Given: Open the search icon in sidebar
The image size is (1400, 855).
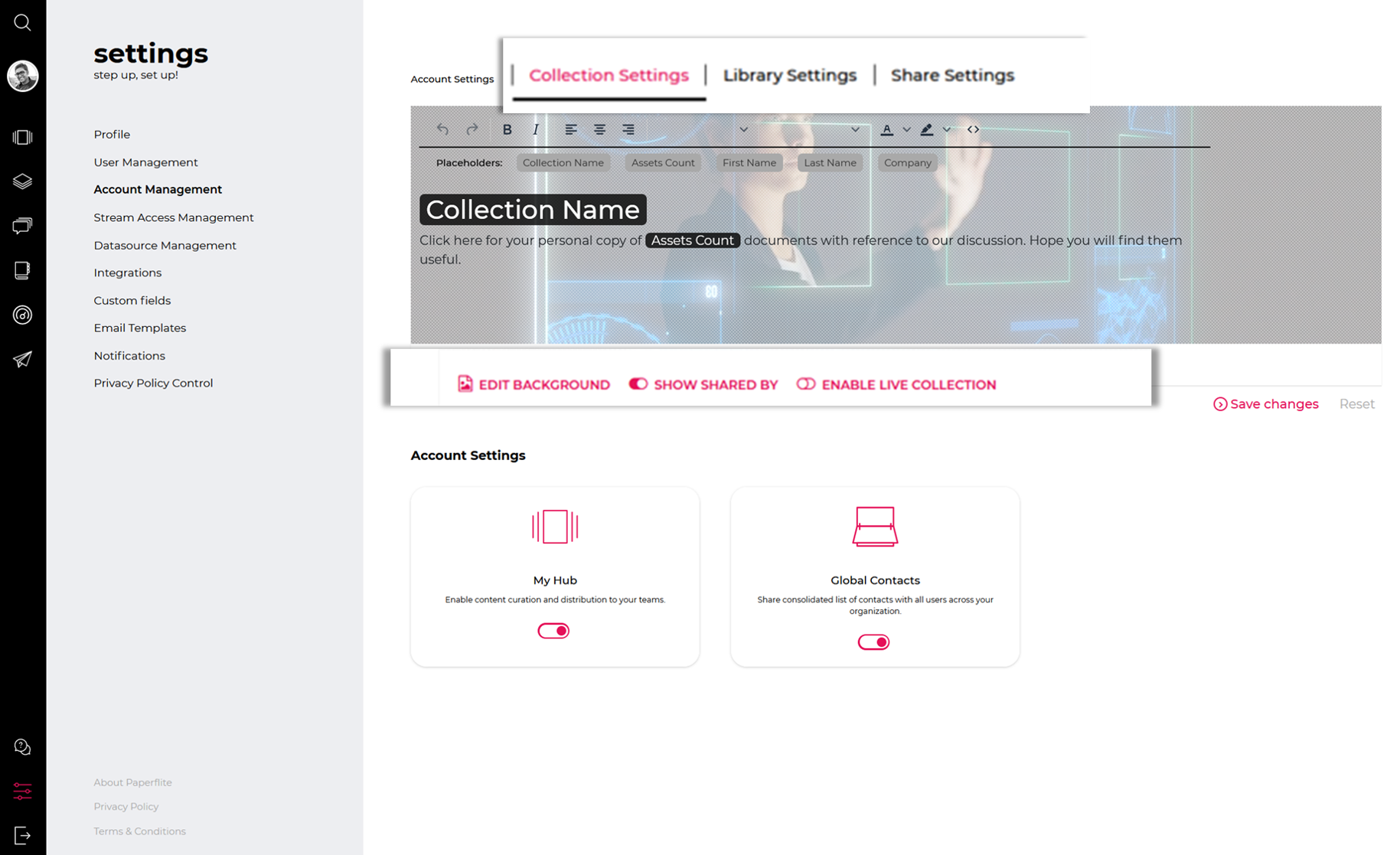Looking at the screenshot, I should (x=22, y=22).
